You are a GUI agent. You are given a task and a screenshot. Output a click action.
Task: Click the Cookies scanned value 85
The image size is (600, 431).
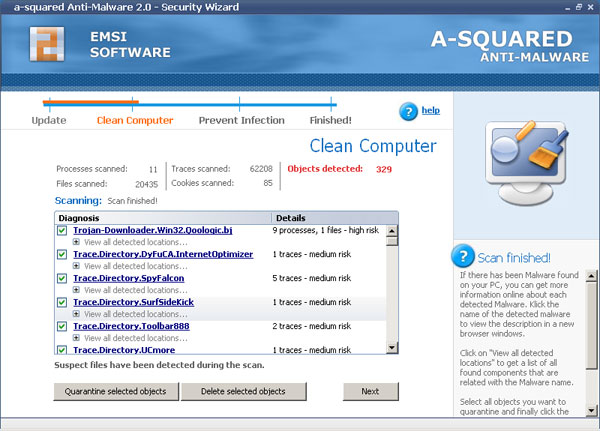pos(268,183)
